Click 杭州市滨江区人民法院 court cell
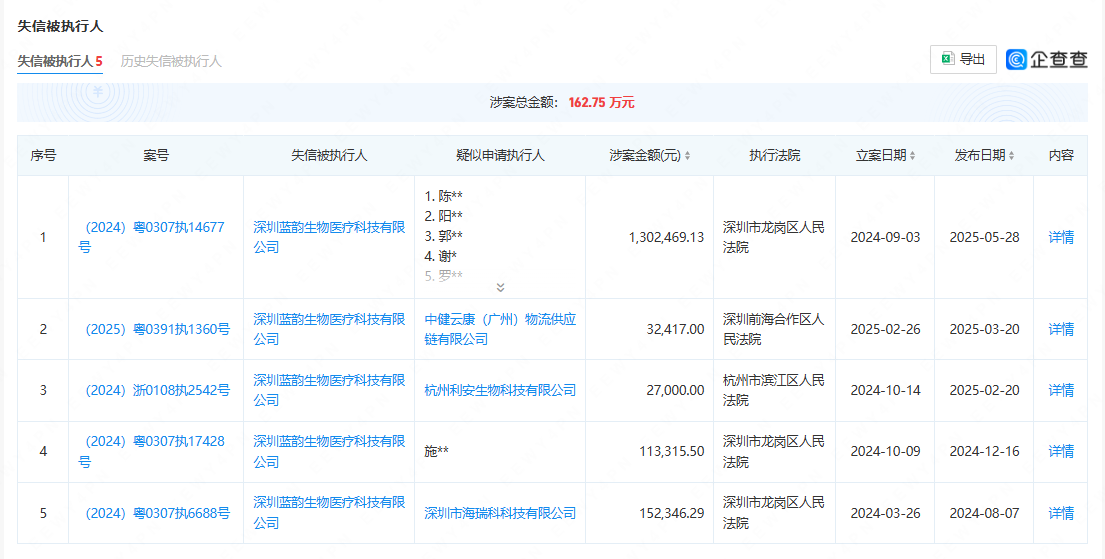This screenshot has height=559, width=1105. coord(774,391)
